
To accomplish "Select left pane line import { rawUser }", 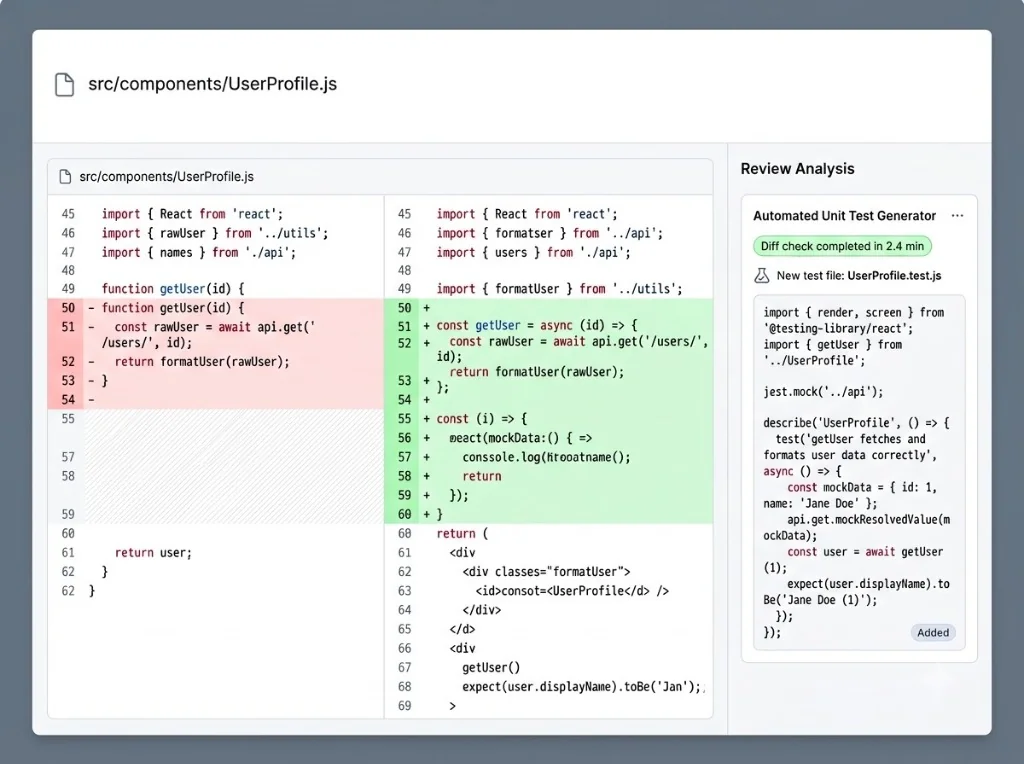I will point(216,233).
